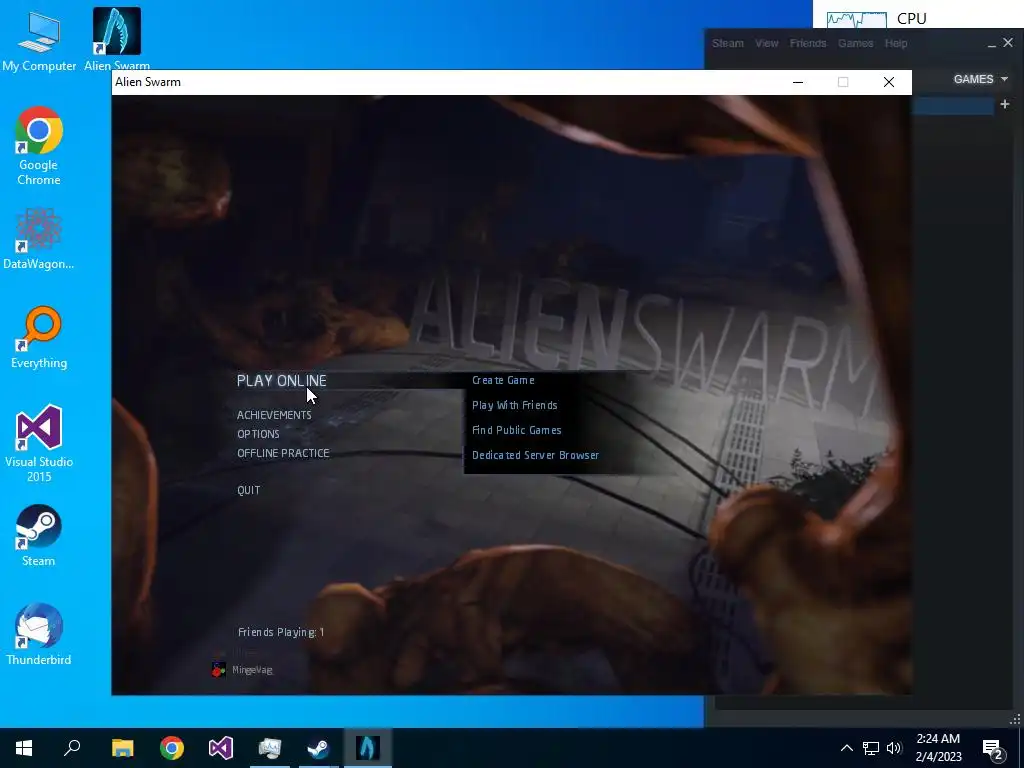Switch to Visual Studio in the taskbar
This screenshot has width=1024, height=768.
tap(221, 748)
